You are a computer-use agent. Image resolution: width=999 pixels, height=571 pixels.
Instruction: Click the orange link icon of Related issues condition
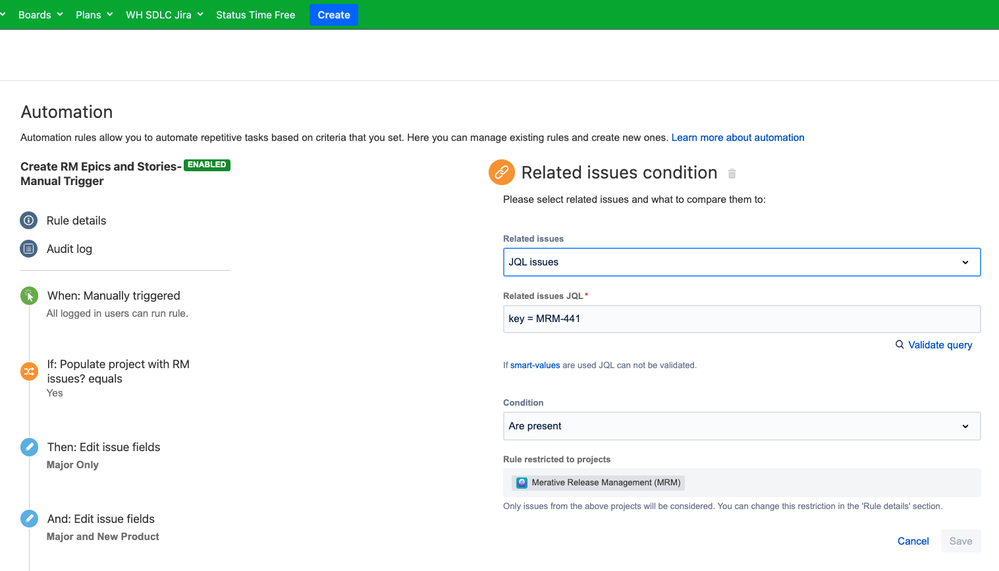point(501,173)
